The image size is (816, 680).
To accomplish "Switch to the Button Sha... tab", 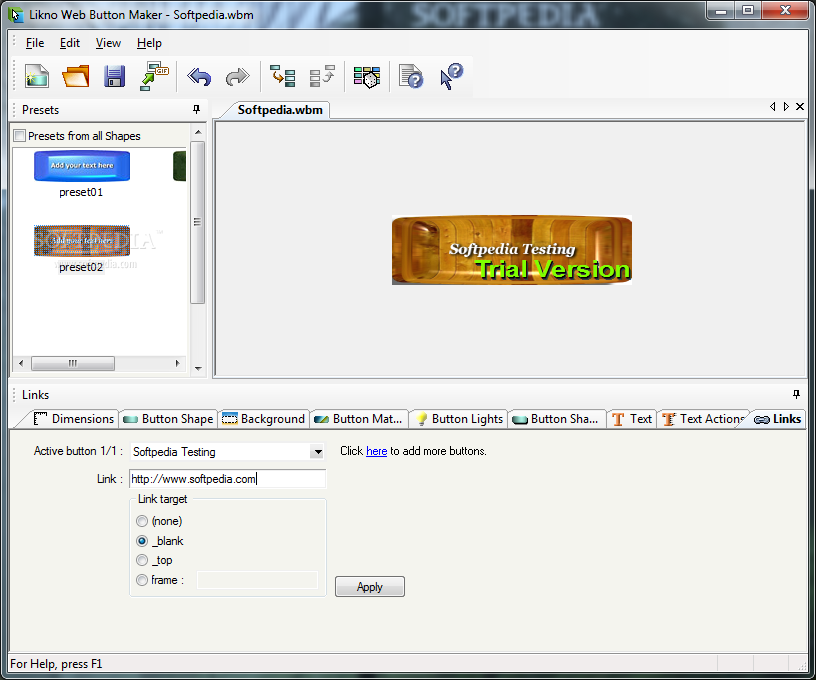I will click(x=556, y=419).
